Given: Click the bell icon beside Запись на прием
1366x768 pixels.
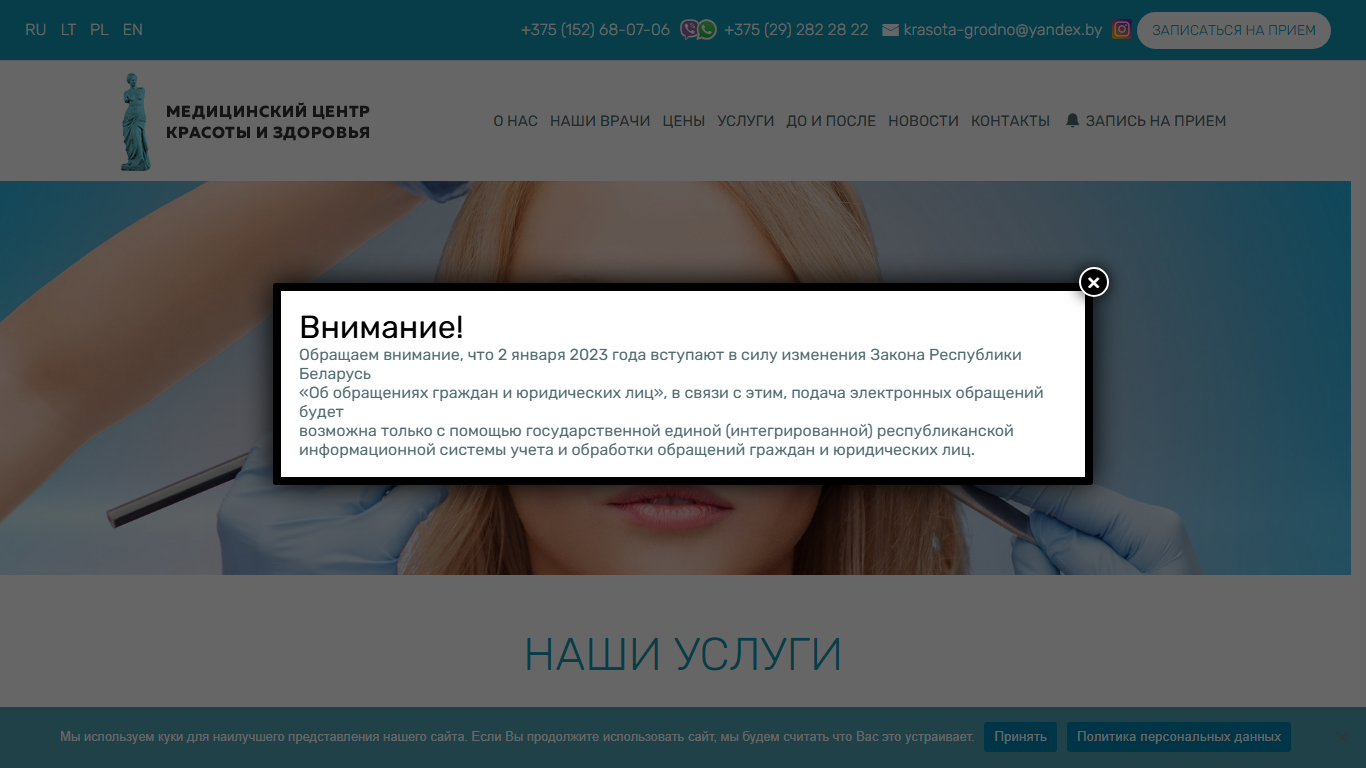Looking at the screenshot, I should click(x=1073, y=121).
